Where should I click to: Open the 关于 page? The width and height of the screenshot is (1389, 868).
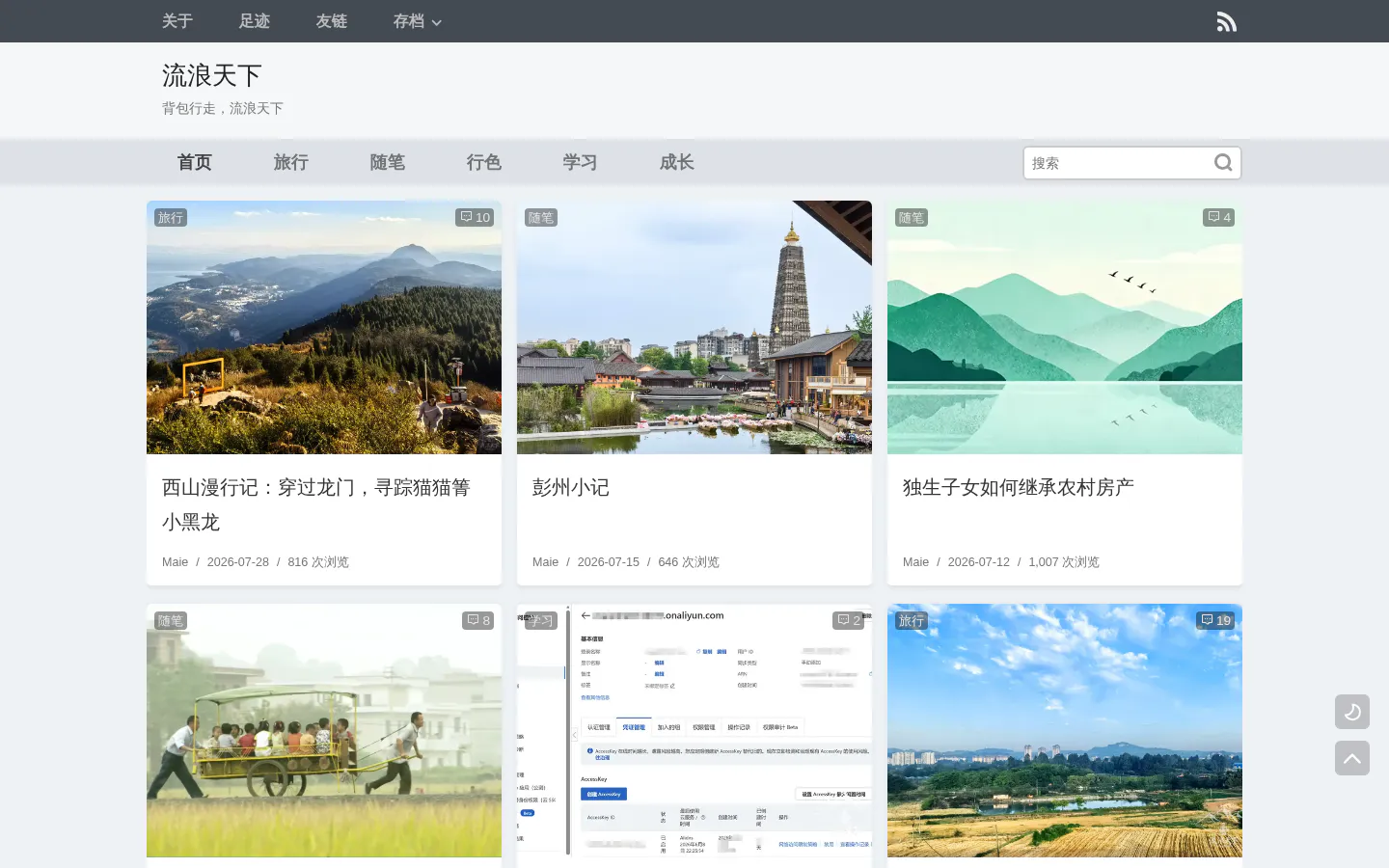pyautogui.click(x=177, y=21)
